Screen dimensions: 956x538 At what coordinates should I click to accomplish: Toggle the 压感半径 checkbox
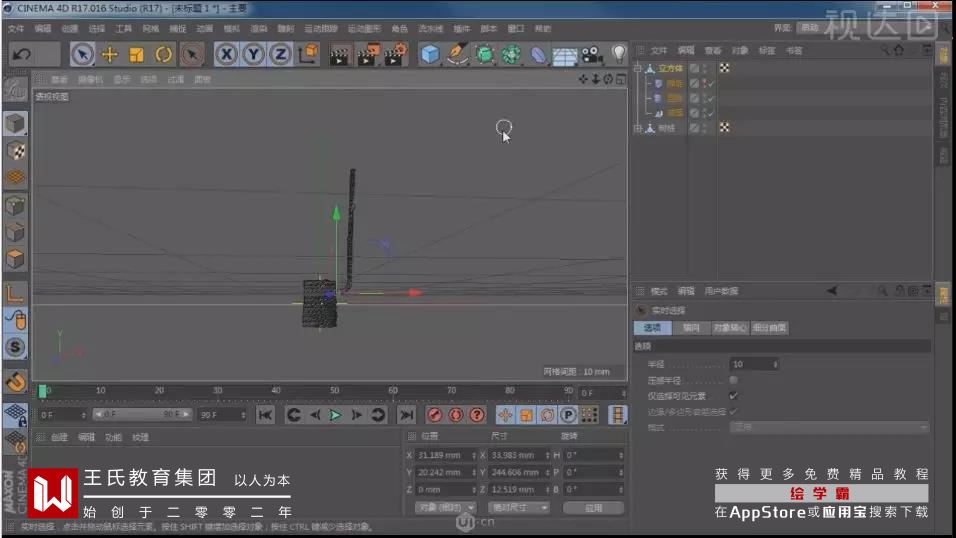click(x=733, y=380)
